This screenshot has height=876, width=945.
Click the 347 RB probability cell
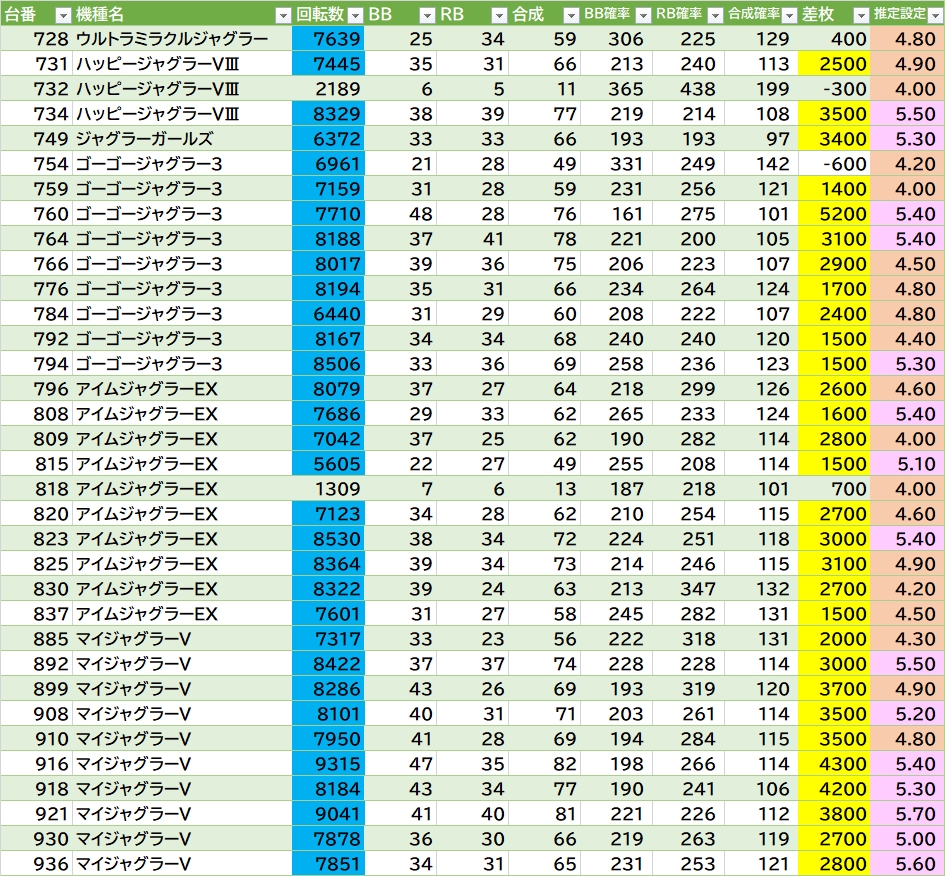(x=688, y=589)
